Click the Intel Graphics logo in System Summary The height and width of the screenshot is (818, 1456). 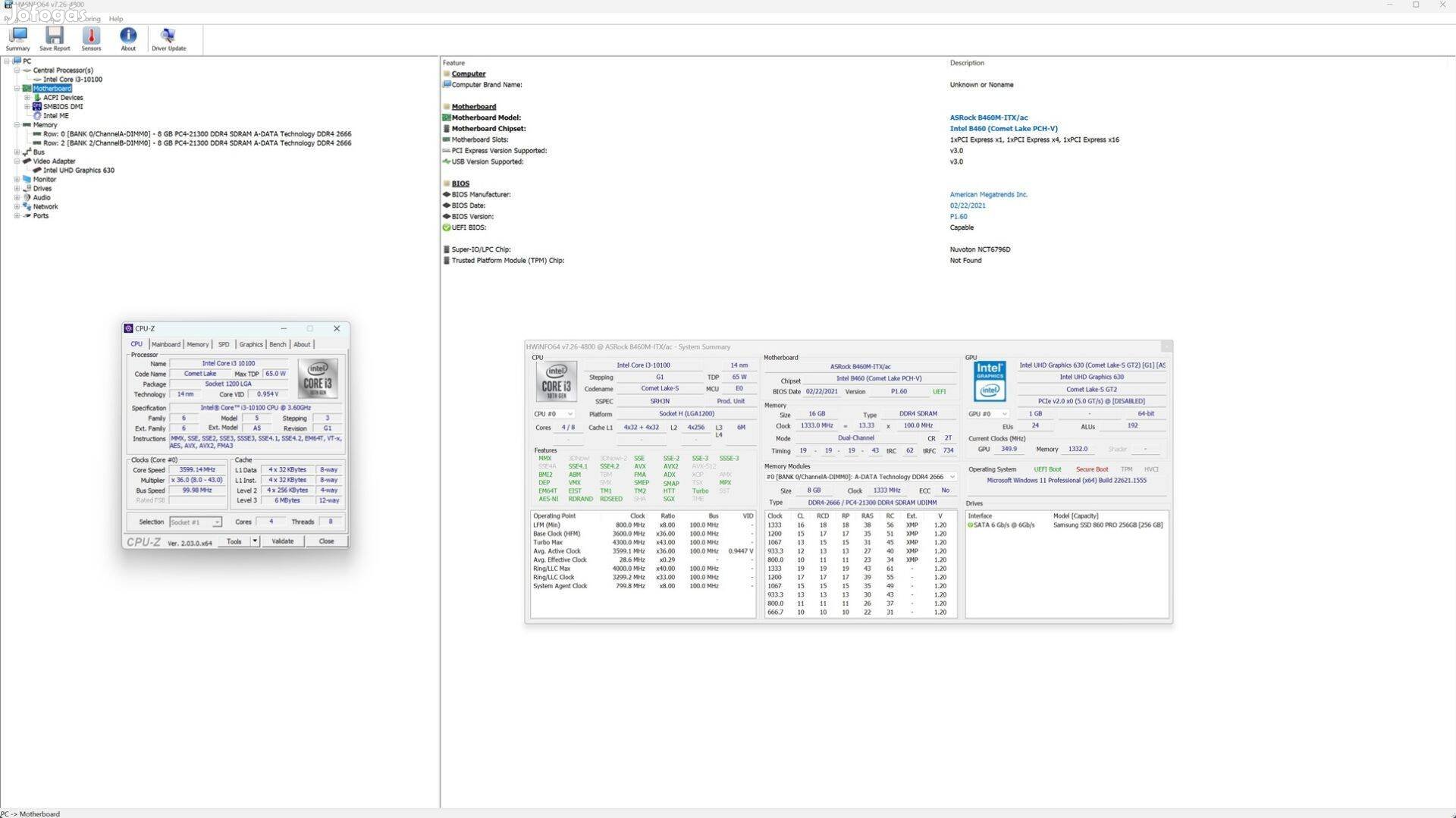[x=990, y=381]
